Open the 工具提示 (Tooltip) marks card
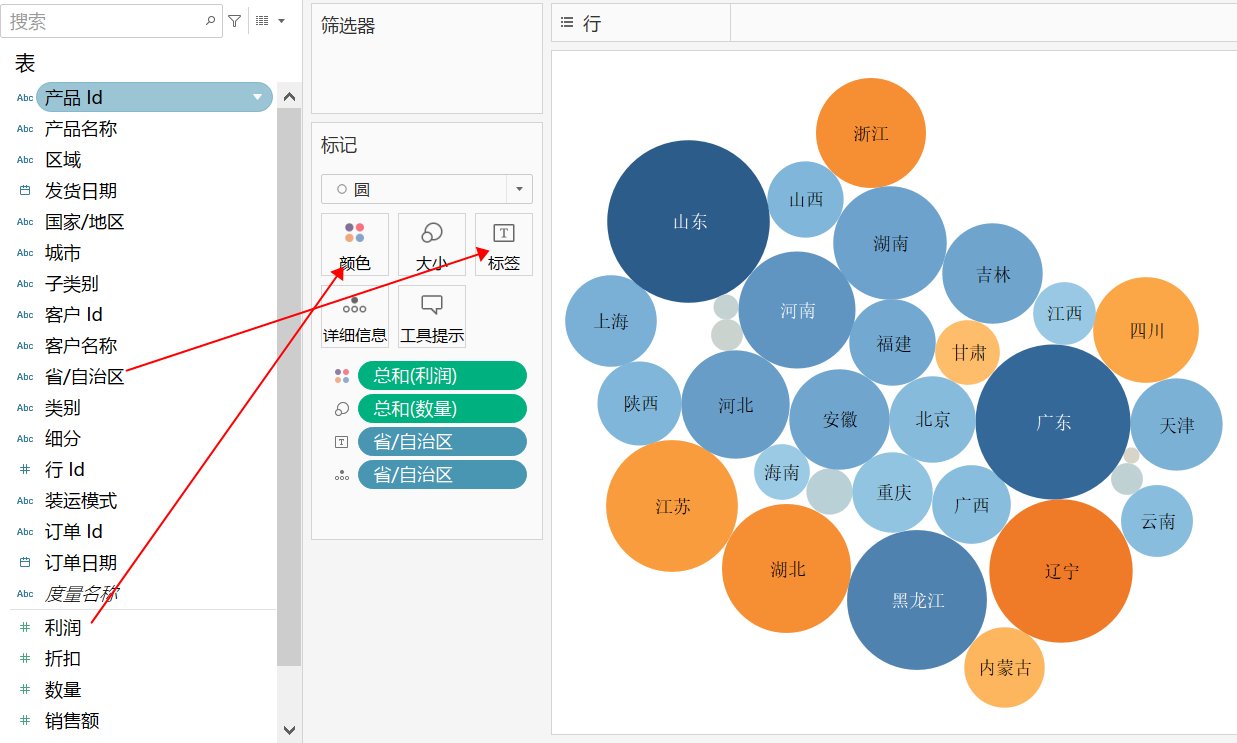 click(x=432, y=316)
